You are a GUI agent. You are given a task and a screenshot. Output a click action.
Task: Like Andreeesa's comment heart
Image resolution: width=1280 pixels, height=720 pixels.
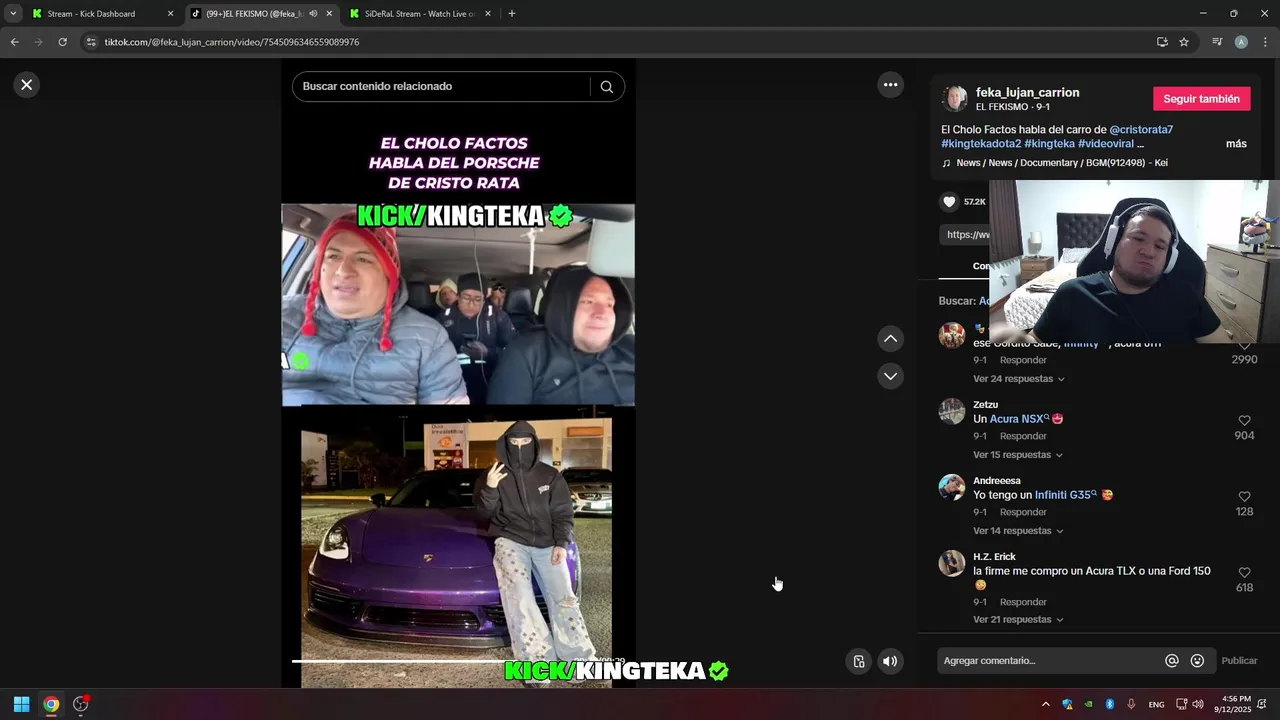click(1245, 497)
